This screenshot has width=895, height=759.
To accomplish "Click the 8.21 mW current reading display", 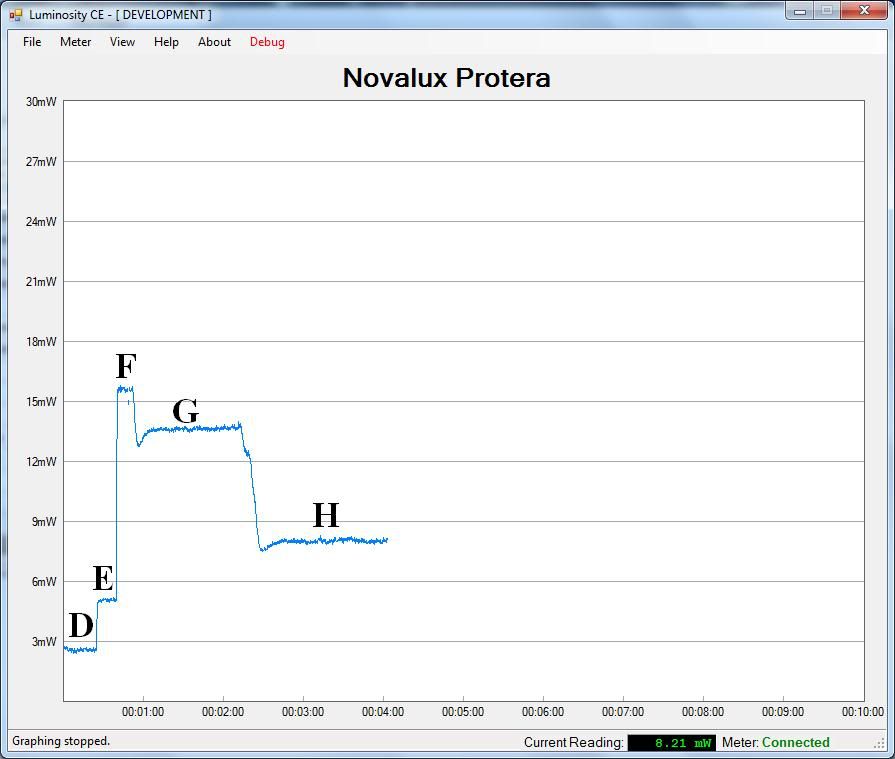I will point(671,742).
